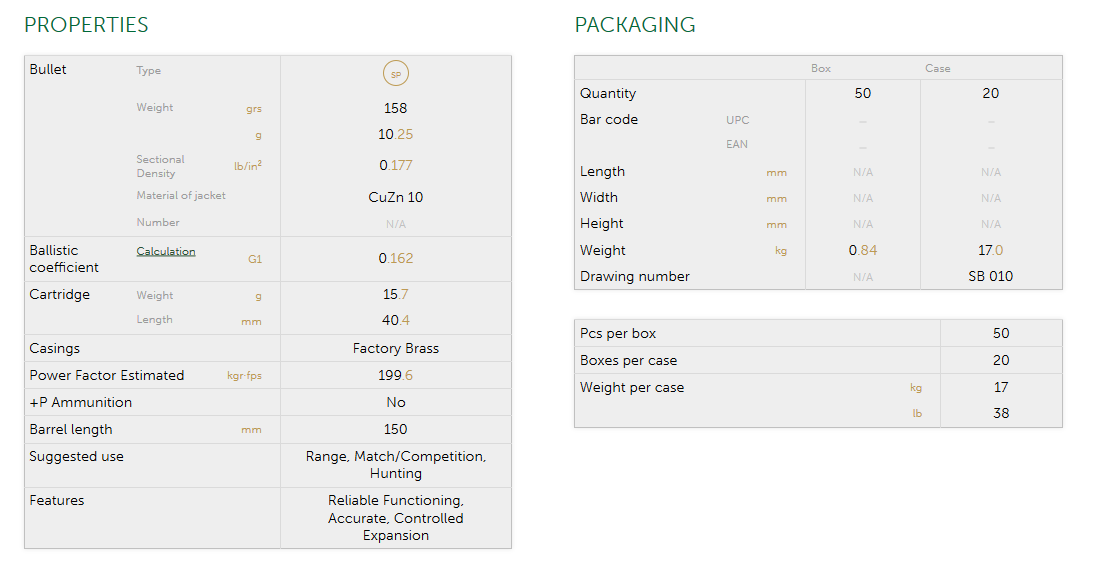Click the SP bullet type icon
Screen dimensions: 1097x576
tap(396, 74)
